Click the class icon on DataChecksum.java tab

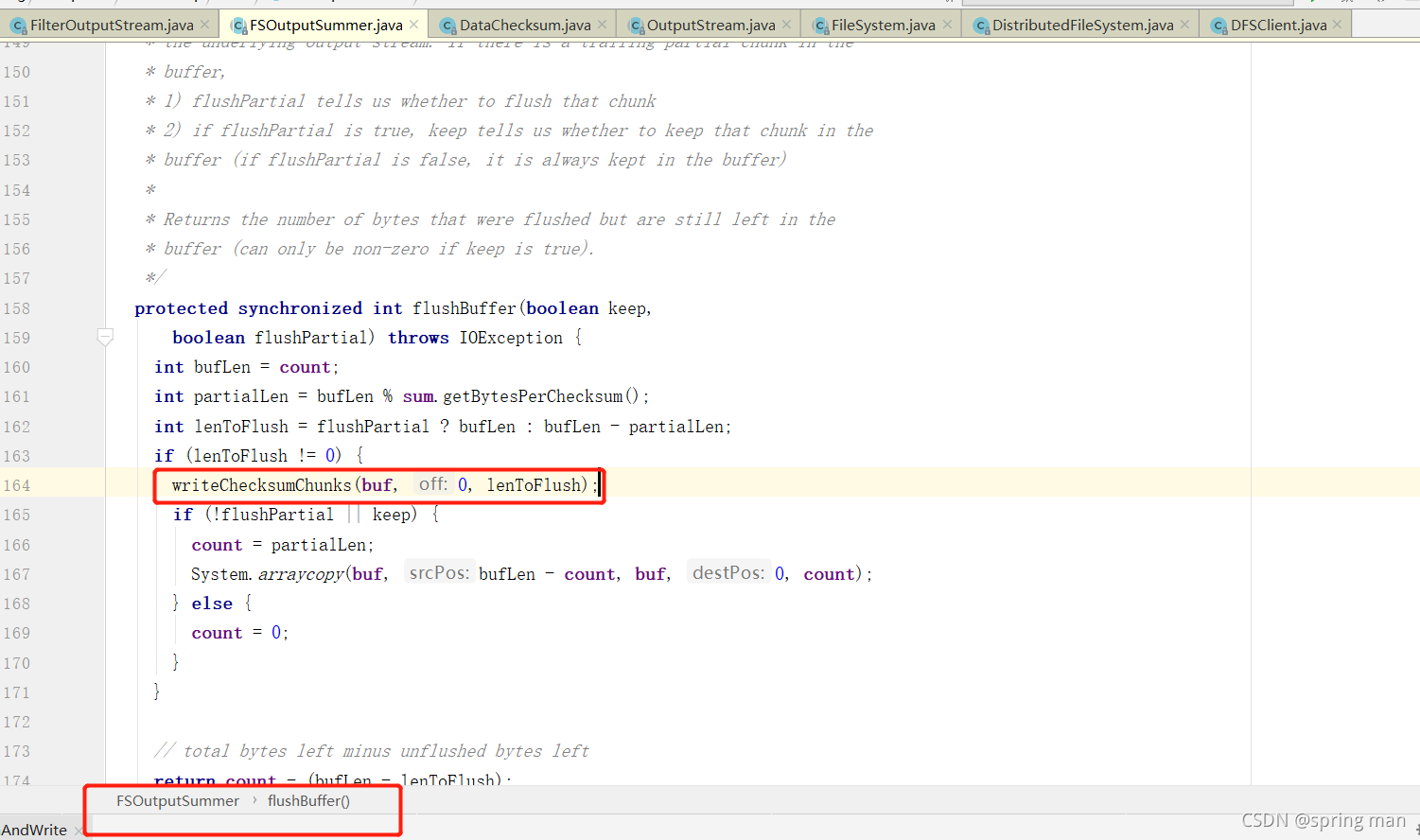[x=447, y=26]
